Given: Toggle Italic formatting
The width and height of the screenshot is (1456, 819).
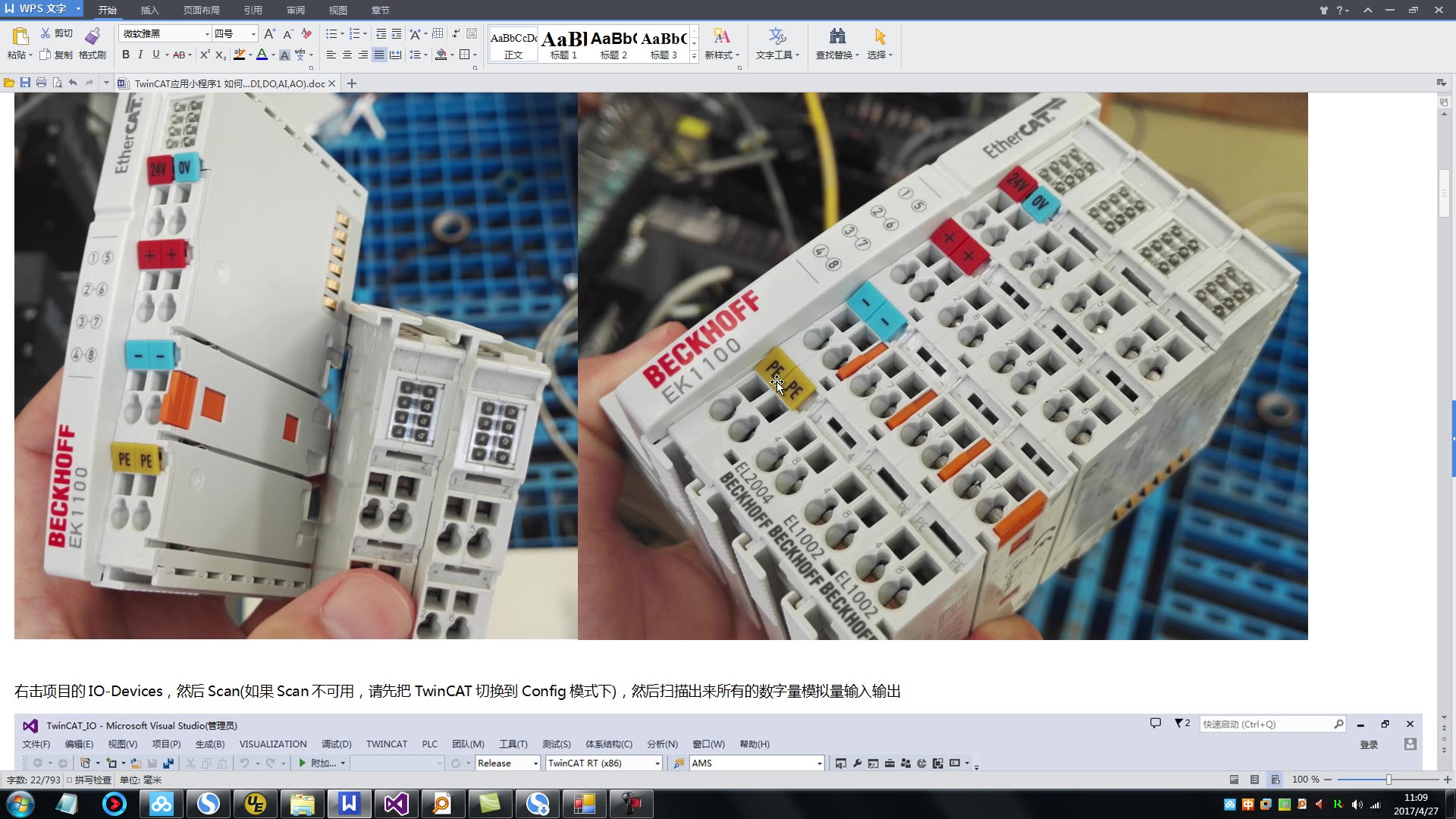Looking at the screenshot, I should coord(140,55).
